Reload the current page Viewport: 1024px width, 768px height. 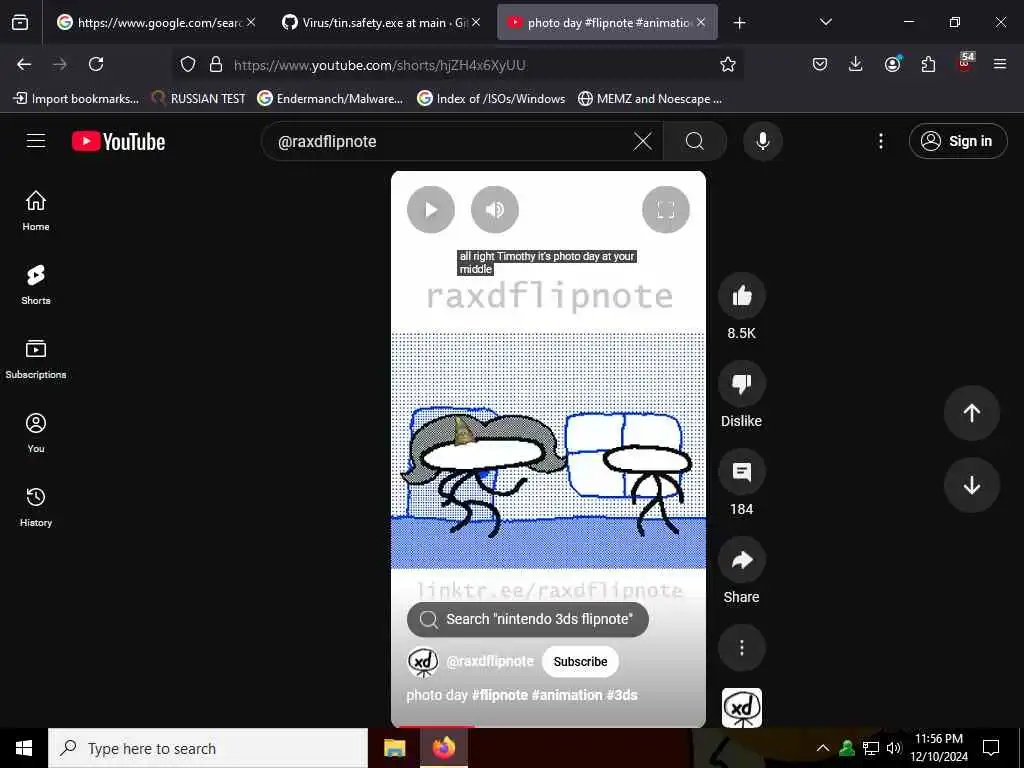[96, 64]
